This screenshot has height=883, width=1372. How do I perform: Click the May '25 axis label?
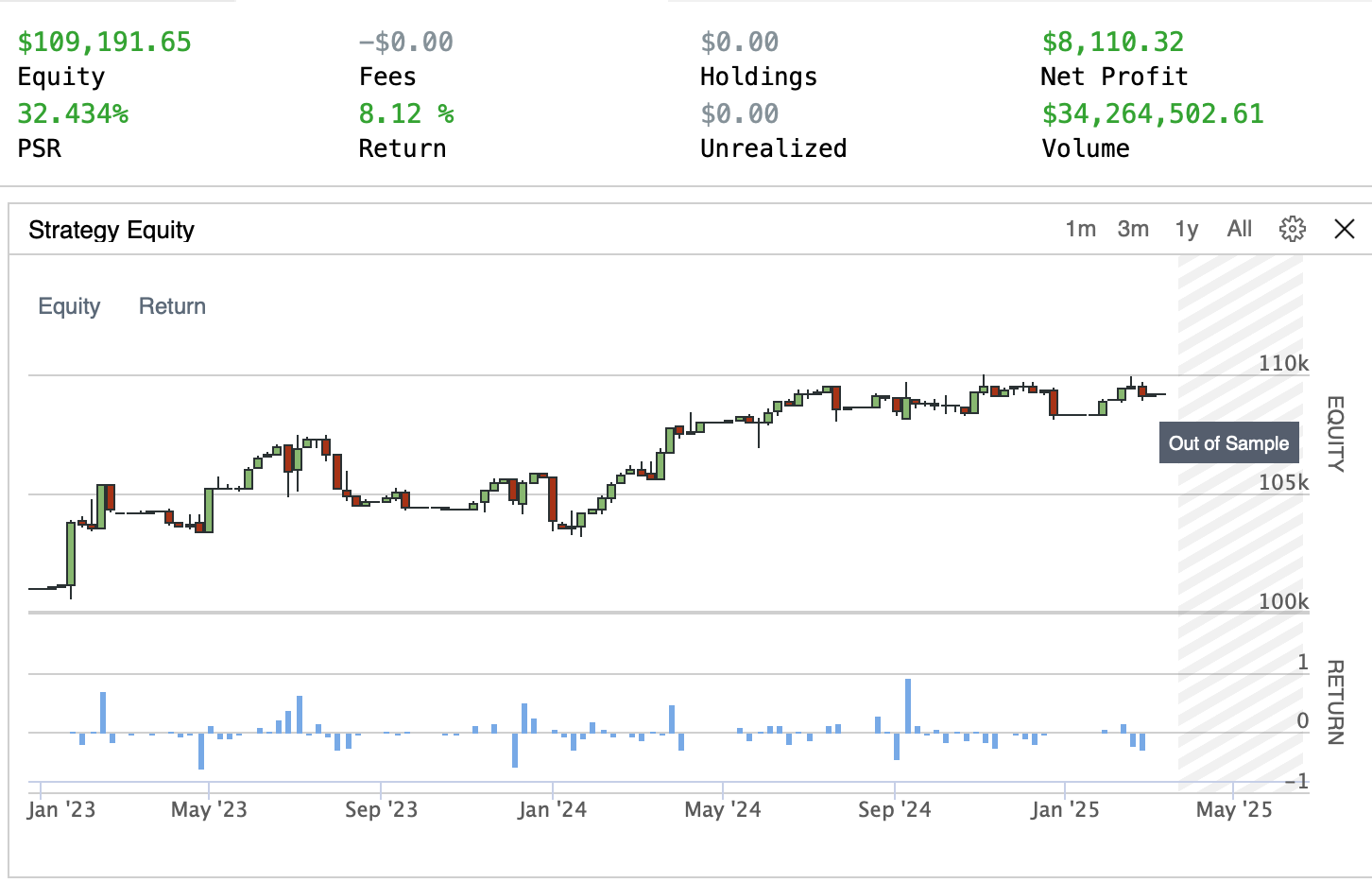[1234, 809]
